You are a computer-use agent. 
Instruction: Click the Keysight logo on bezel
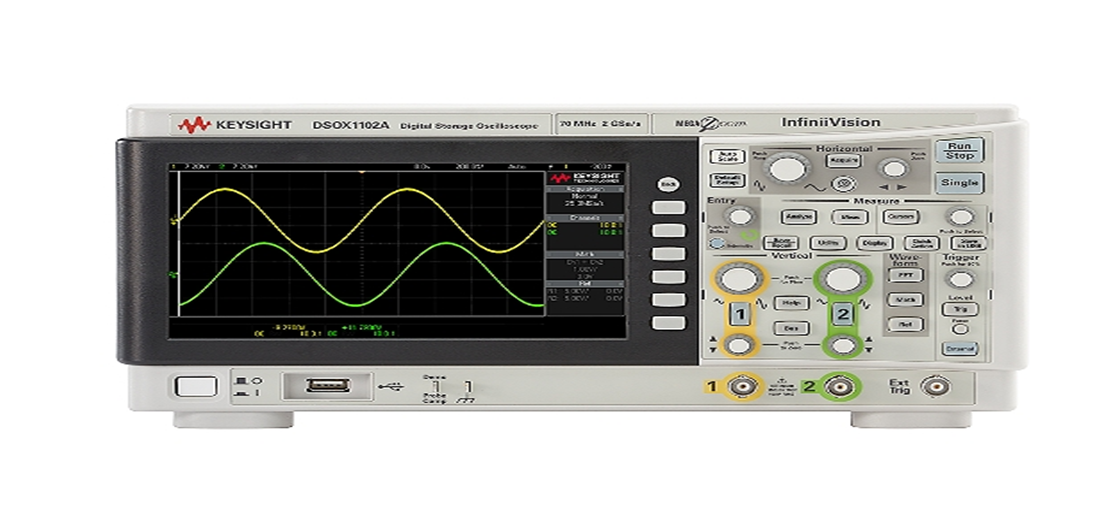coord(235,125)
